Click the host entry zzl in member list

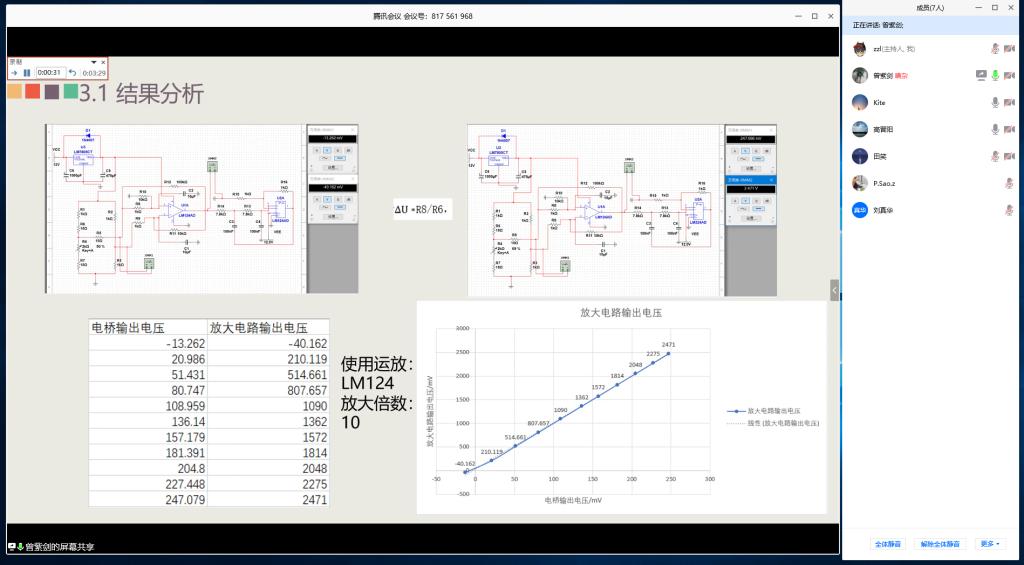click(x=893, y=48)
